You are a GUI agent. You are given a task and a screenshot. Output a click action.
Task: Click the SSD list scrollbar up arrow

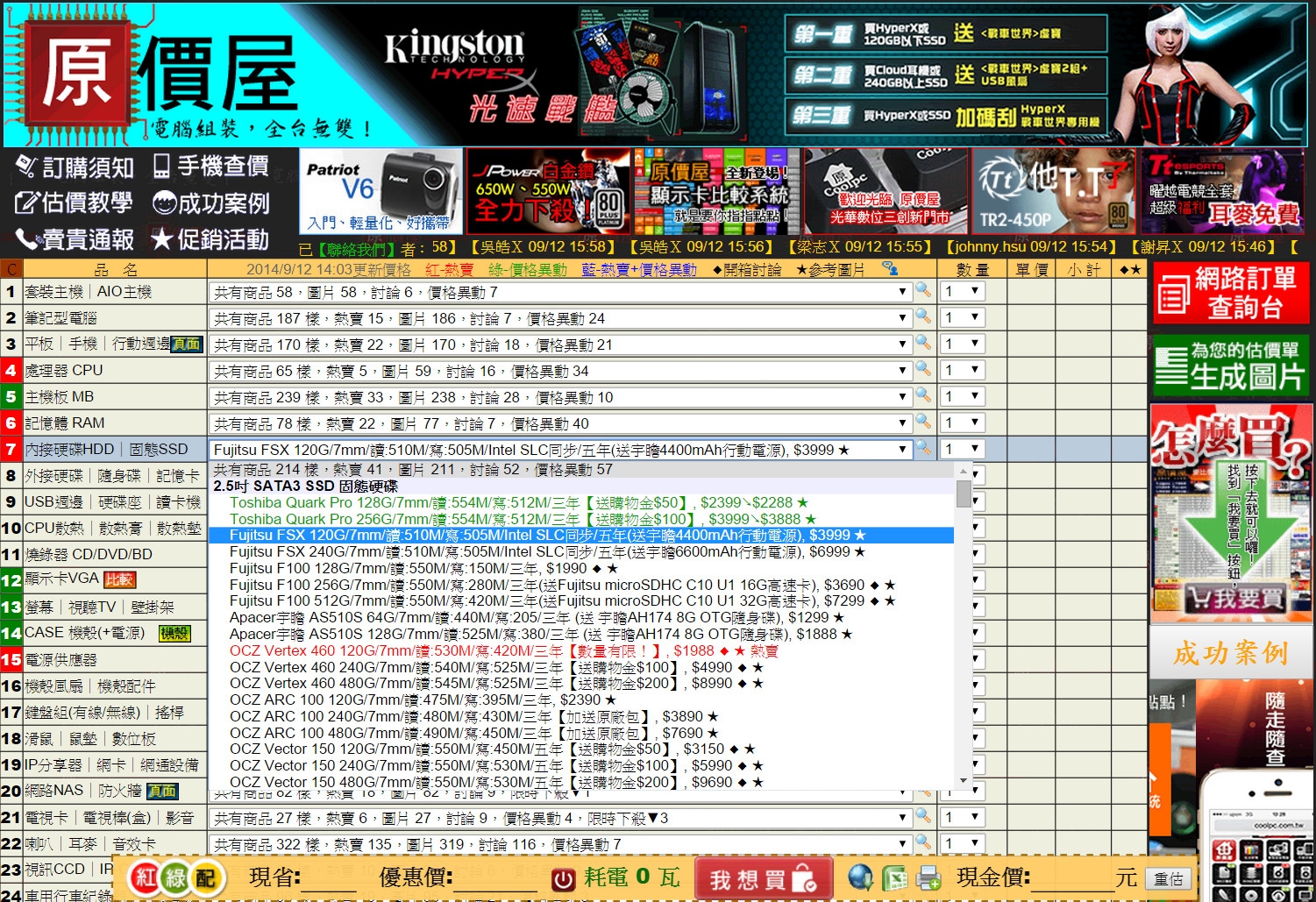click(964, 471)
